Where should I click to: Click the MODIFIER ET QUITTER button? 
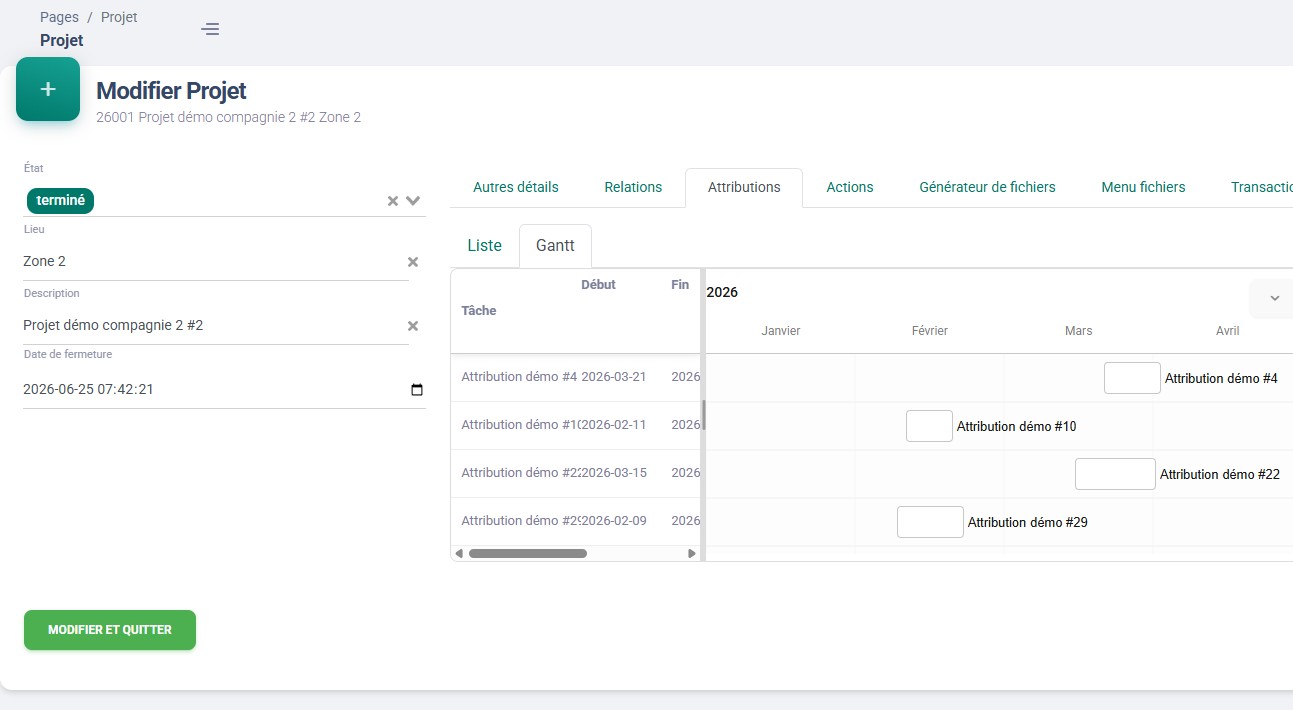[x=109, y=629]
